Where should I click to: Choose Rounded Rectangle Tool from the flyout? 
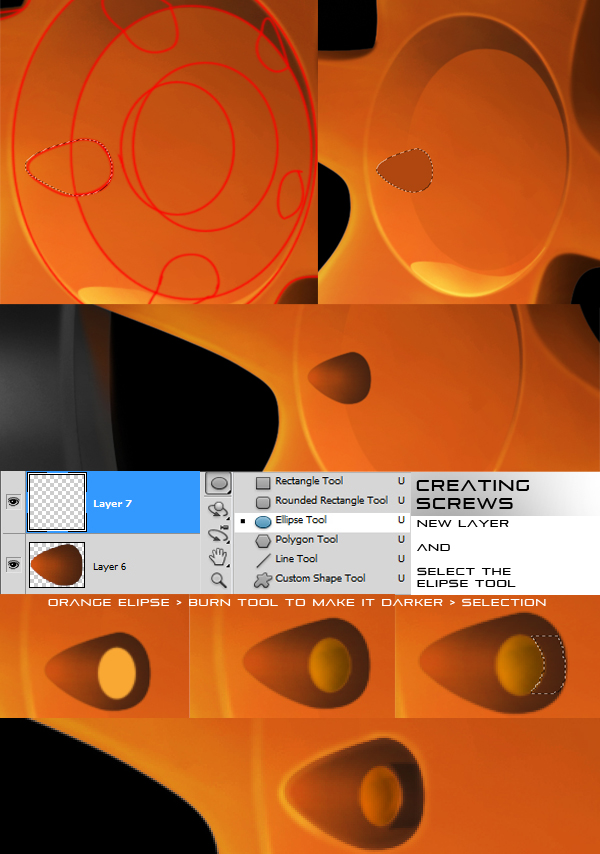coord(322,501)
